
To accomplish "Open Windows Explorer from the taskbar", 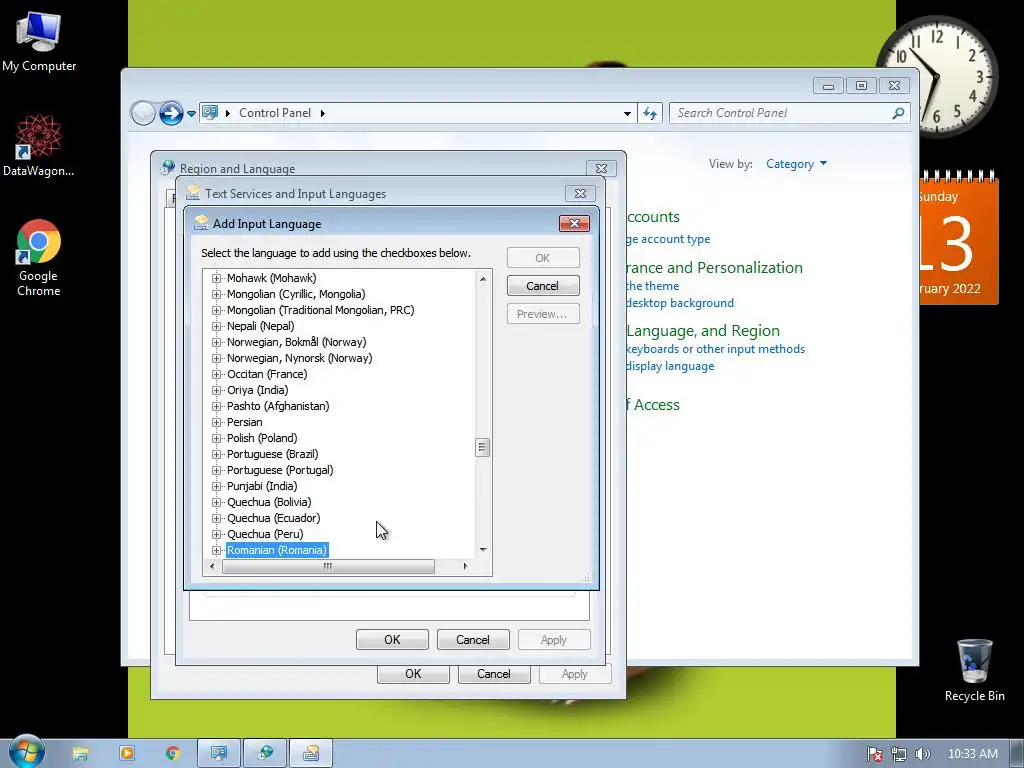I will tap(80, 754).
